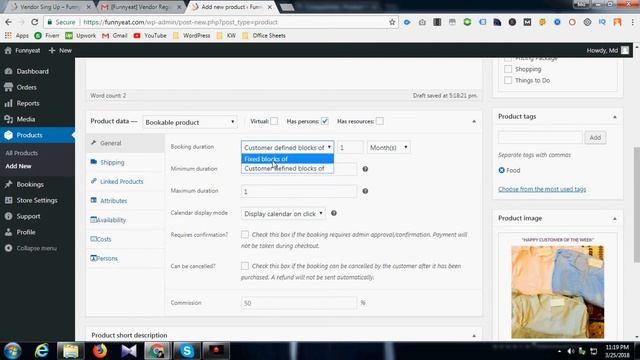The width and height of the screenshot is (640, 360).
Task: Select Customer defined blocks of option
Action: pyautogui.click(x=287, y=168)
